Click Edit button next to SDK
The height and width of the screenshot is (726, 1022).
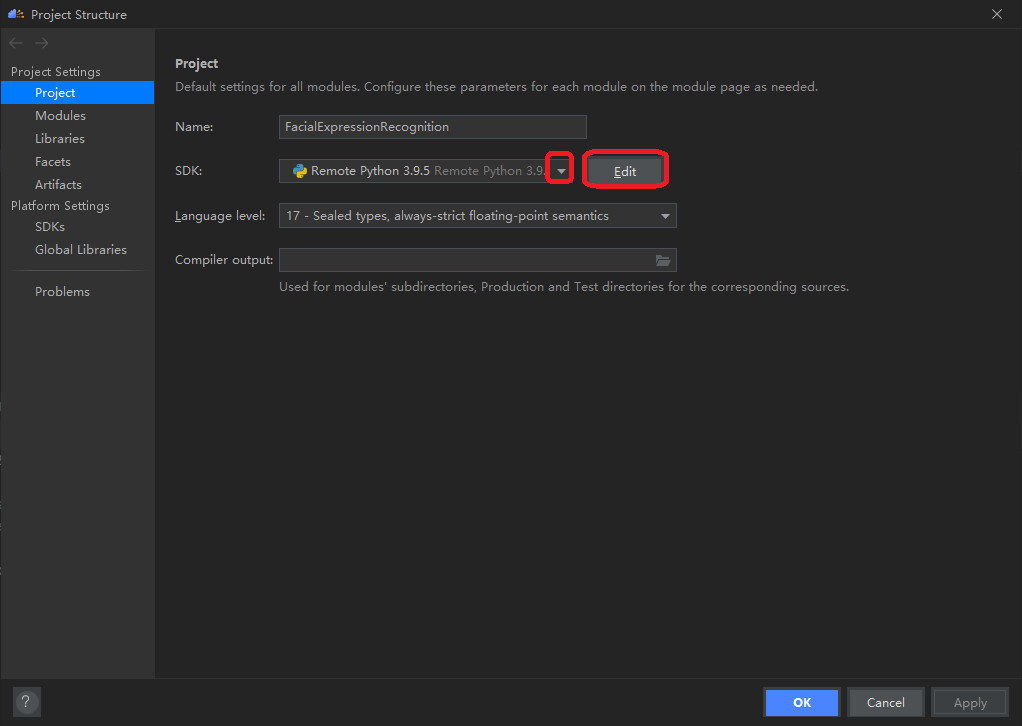coord(625,171)
